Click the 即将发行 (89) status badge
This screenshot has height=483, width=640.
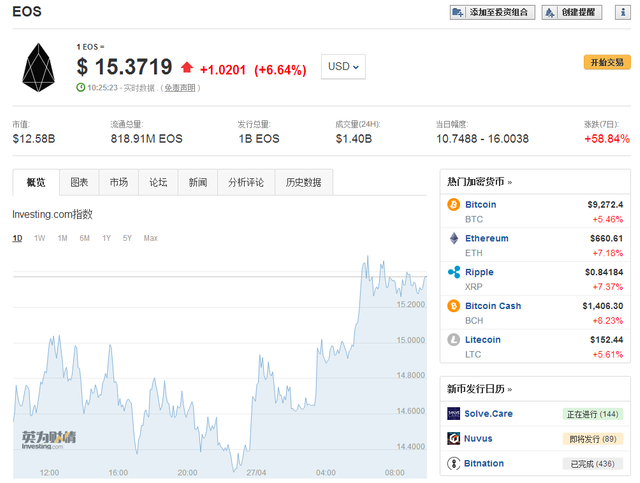(593, 439)
